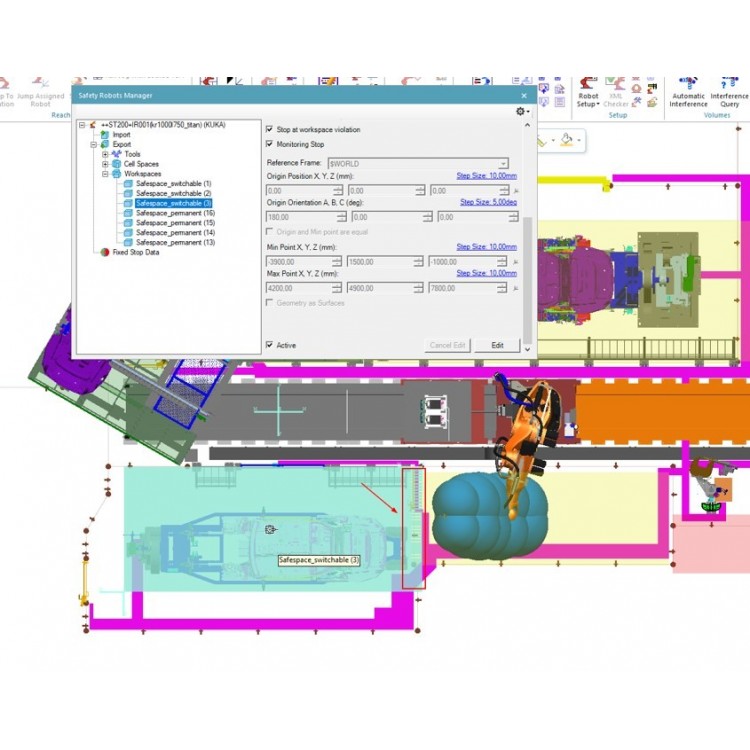
Task: Click the XML Checker ribbon tool
Action: [616, 92]
